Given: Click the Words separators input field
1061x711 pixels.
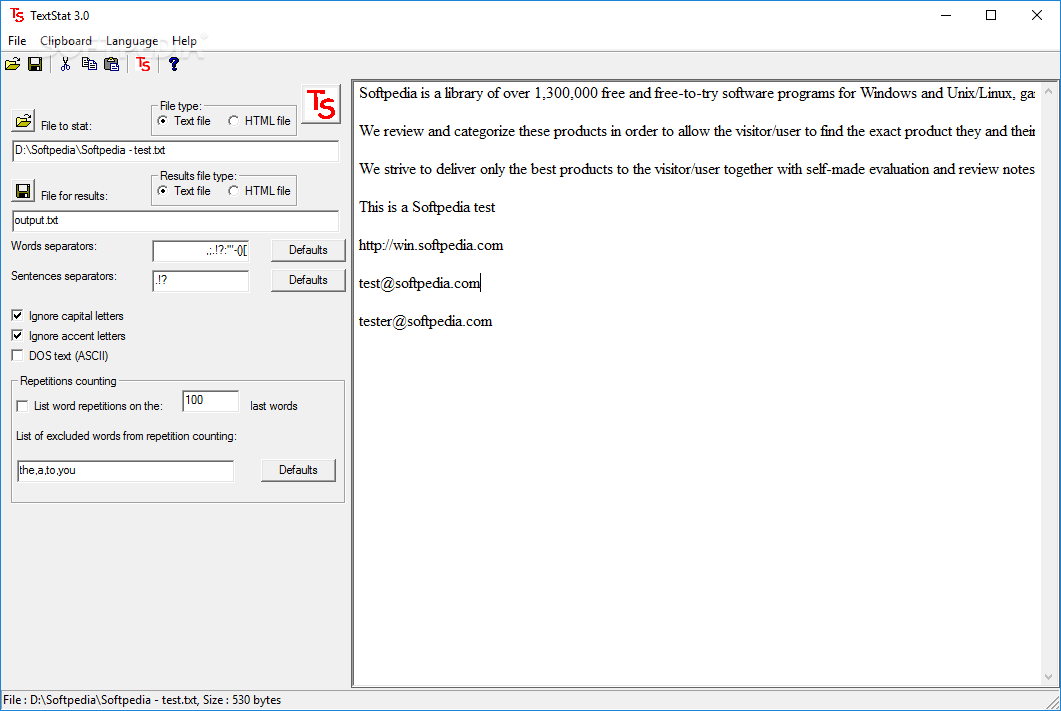Looking at the screenshot, I should 200,251.
